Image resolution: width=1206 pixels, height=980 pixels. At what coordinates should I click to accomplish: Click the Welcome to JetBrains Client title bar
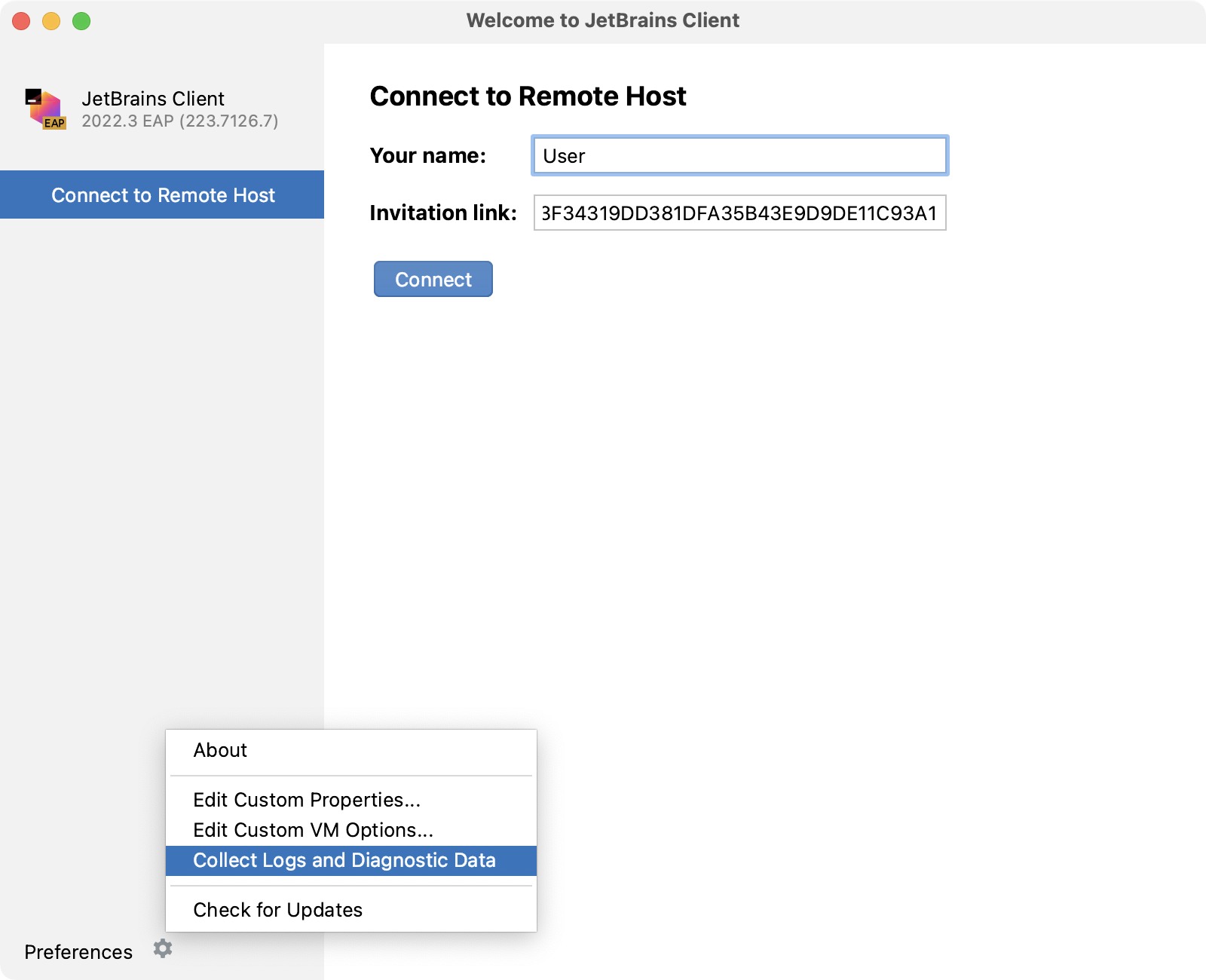[x=602, y=20]
